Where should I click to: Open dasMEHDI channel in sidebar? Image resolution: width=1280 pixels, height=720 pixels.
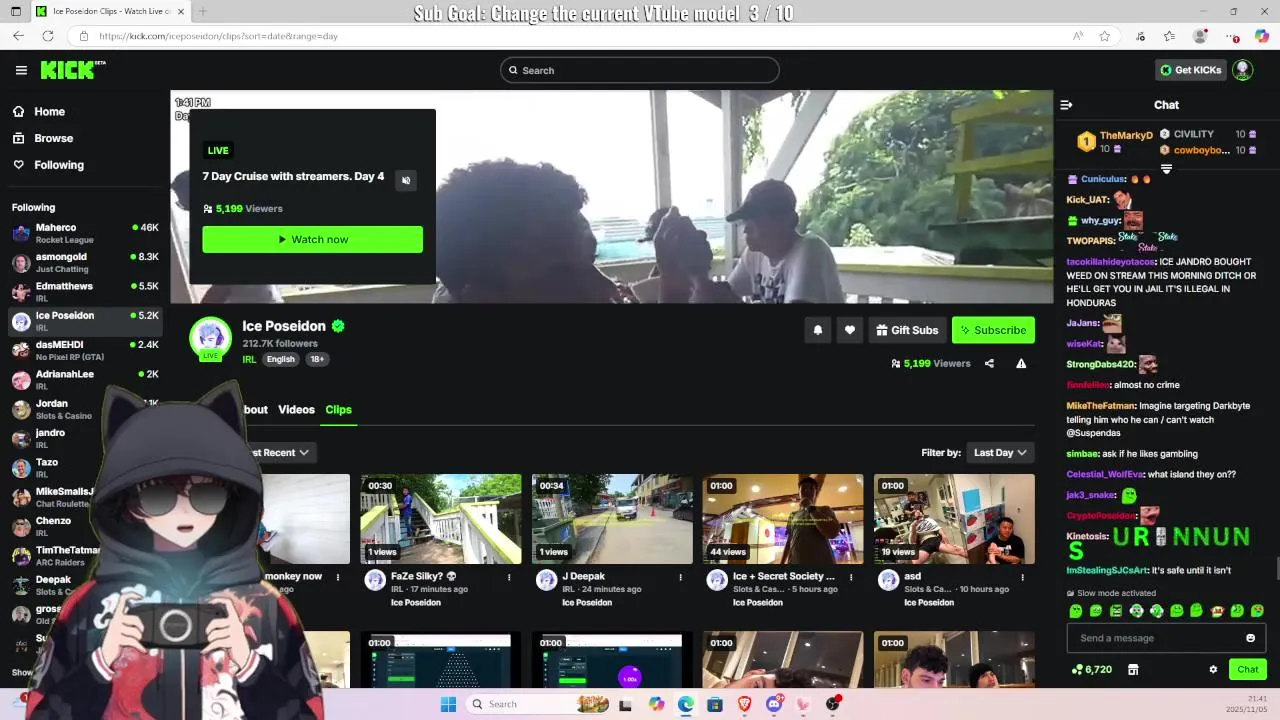pyautogui.click(x=85, y=350)
